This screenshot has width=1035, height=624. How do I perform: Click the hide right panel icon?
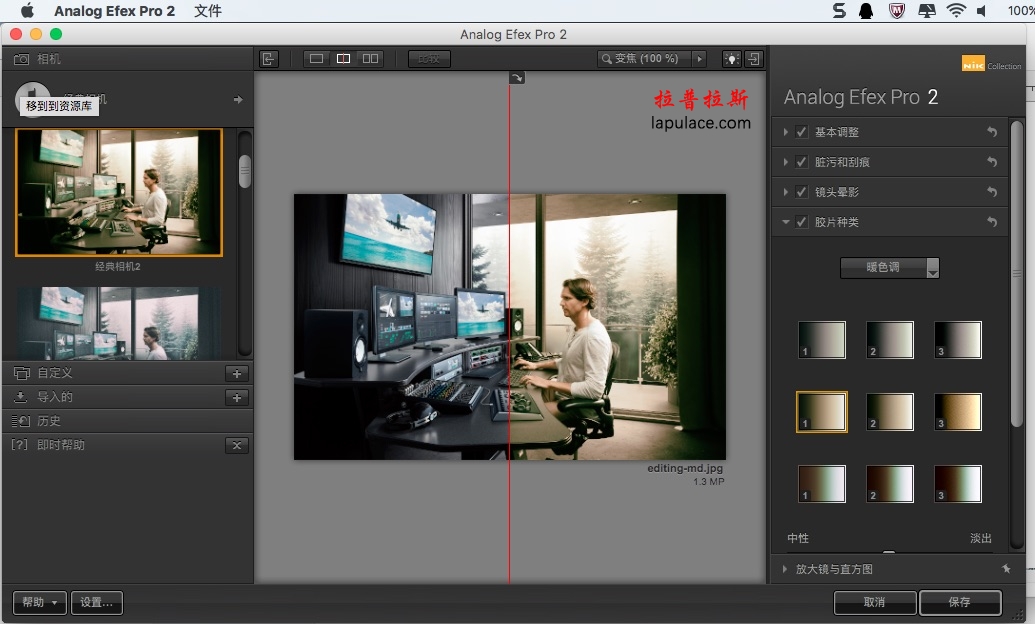click(754, 59)
